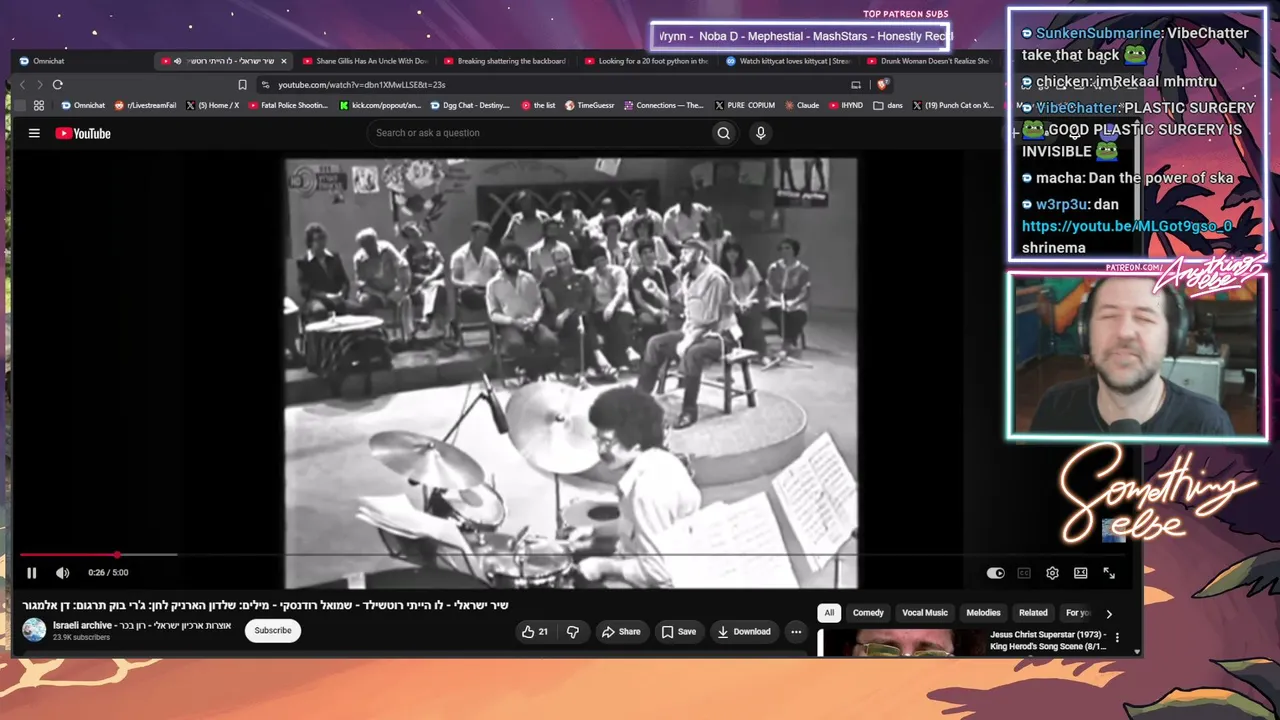Select the Related filter chip
Screen dimensions: 1280x720
(x=1033, y=613)
